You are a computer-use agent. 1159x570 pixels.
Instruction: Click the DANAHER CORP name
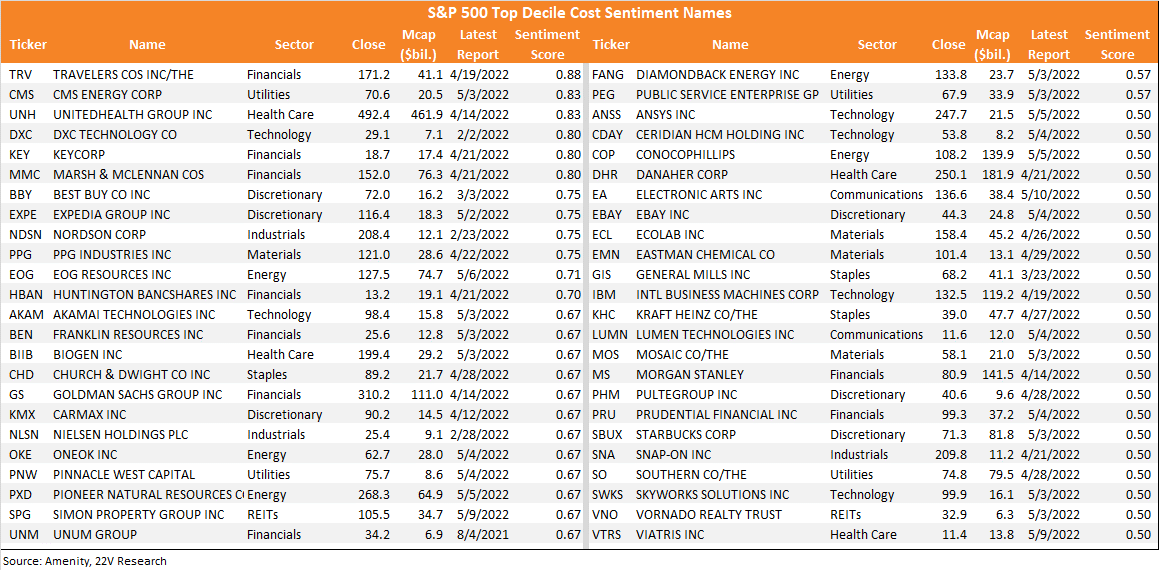(682, 174)
